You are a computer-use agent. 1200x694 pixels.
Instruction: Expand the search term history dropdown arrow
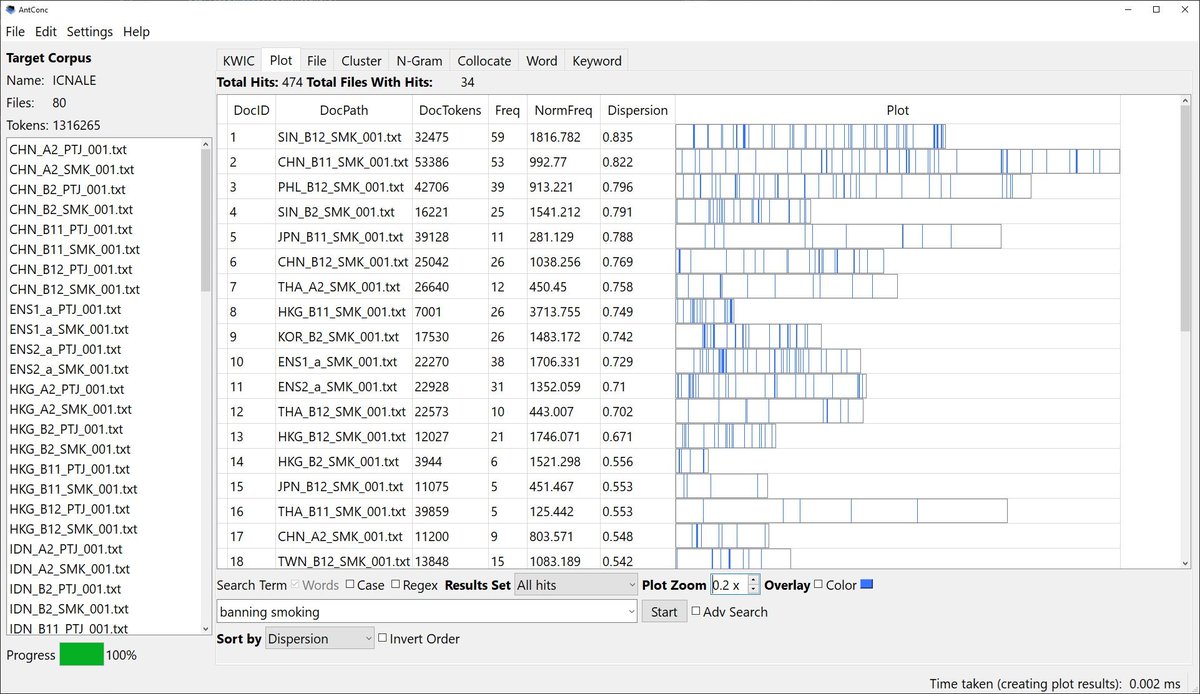coord(630,612)
